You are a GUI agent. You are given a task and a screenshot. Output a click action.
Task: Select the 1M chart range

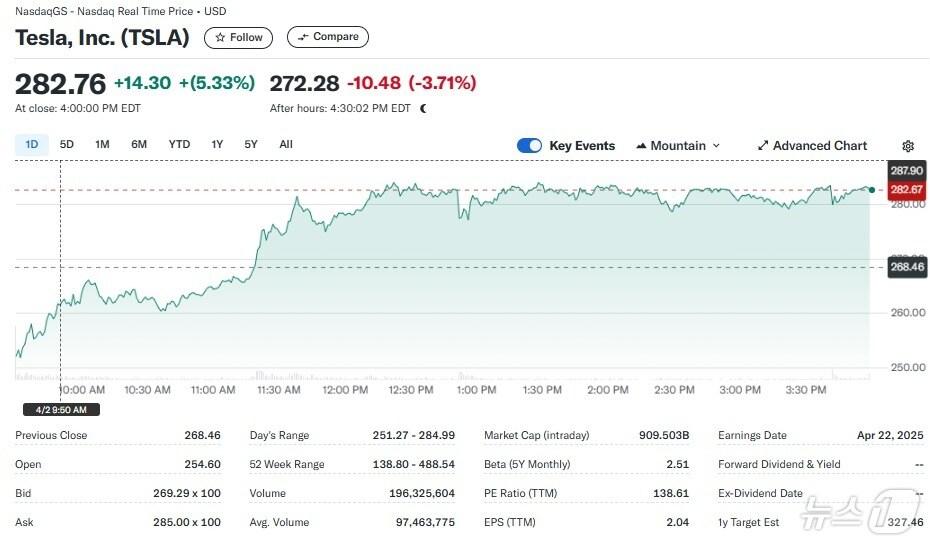click(x=102, y=144)
